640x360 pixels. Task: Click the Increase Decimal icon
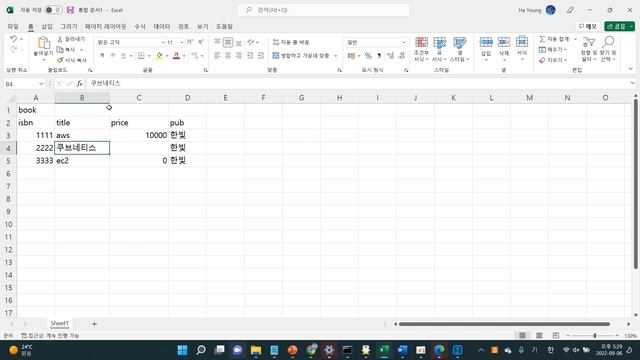click(x=391, y=56)
